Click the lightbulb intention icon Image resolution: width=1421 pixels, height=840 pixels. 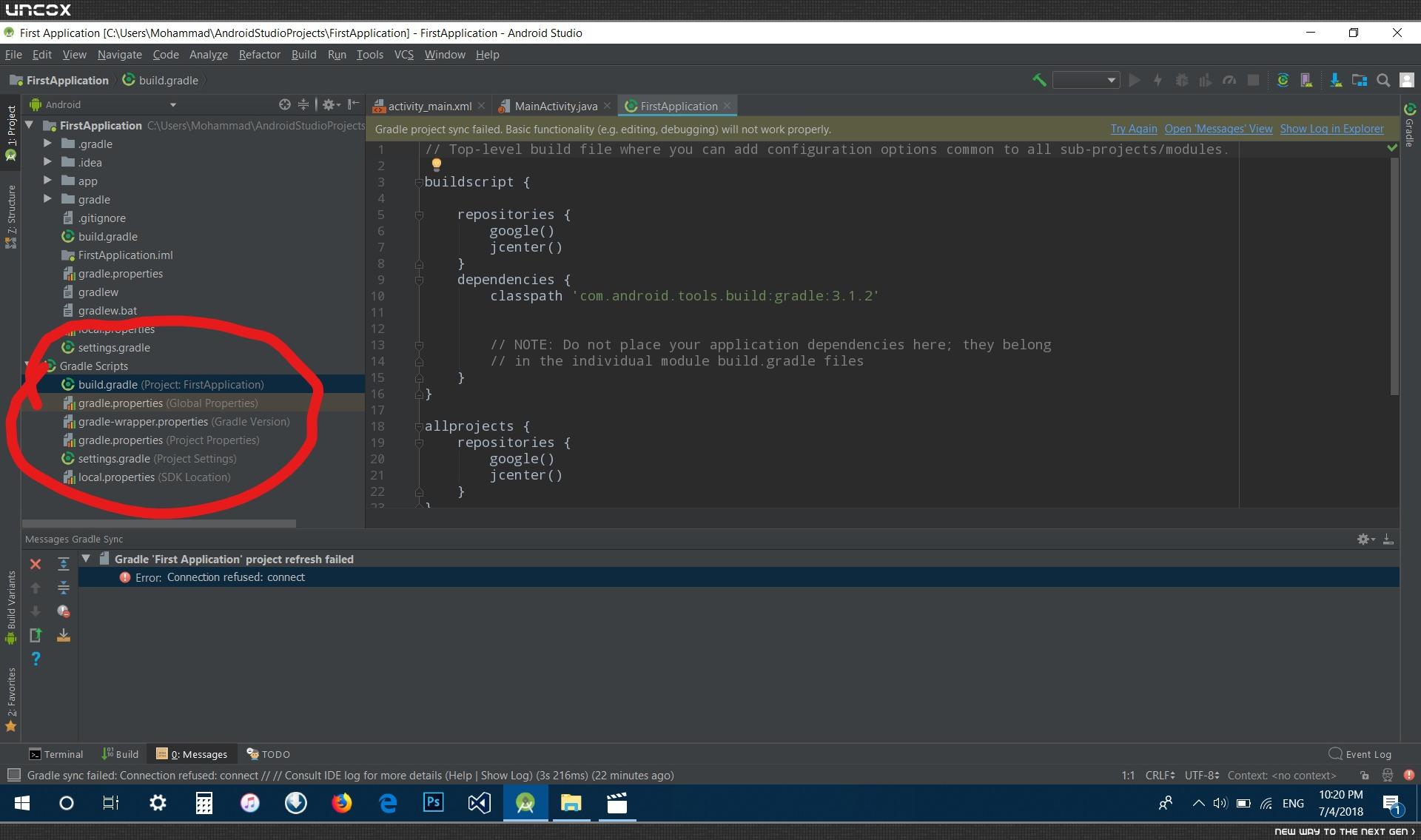[x=437, y=164]
